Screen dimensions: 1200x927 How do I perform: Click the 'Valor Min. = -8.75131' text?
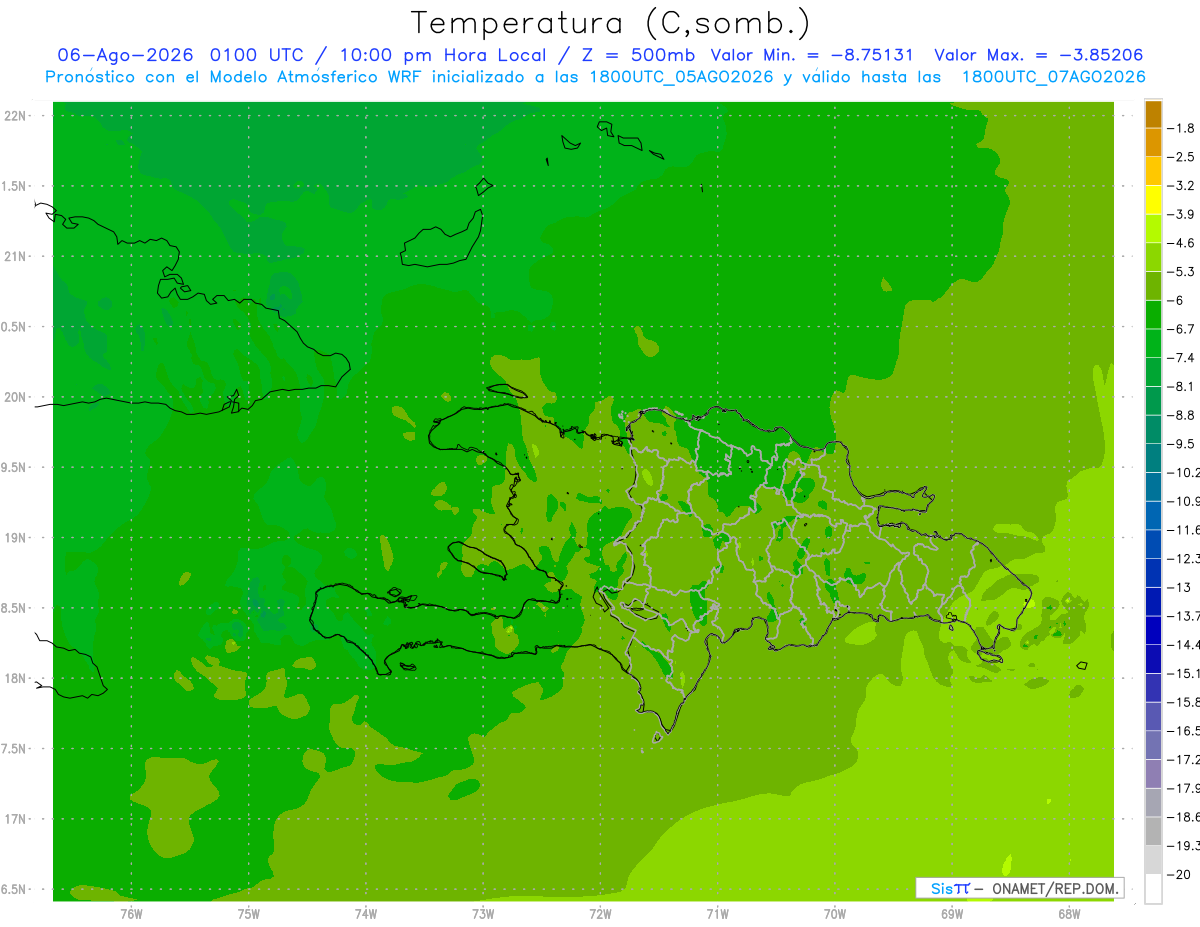pos(811,55)
